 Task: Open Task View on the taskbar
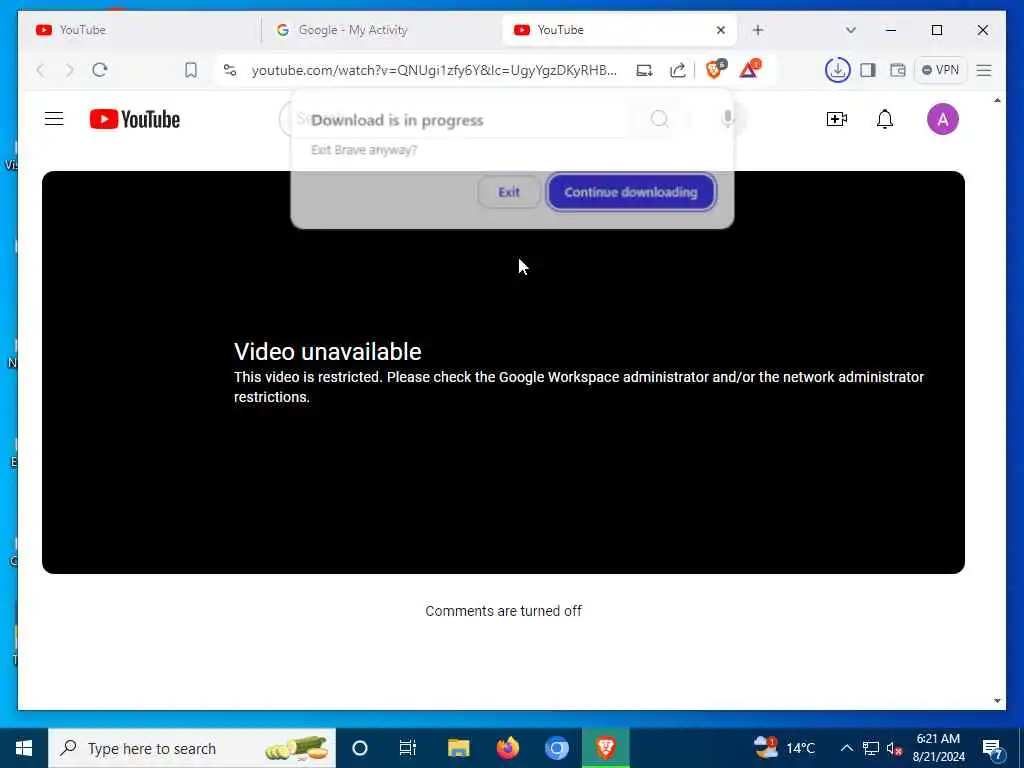tap(408, 748)
